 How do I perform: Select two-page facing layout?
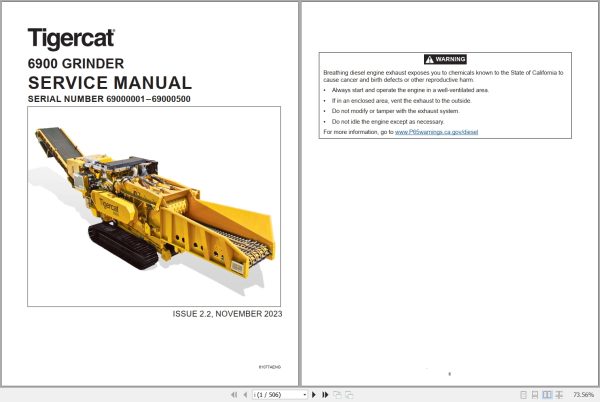coord(547,394)
